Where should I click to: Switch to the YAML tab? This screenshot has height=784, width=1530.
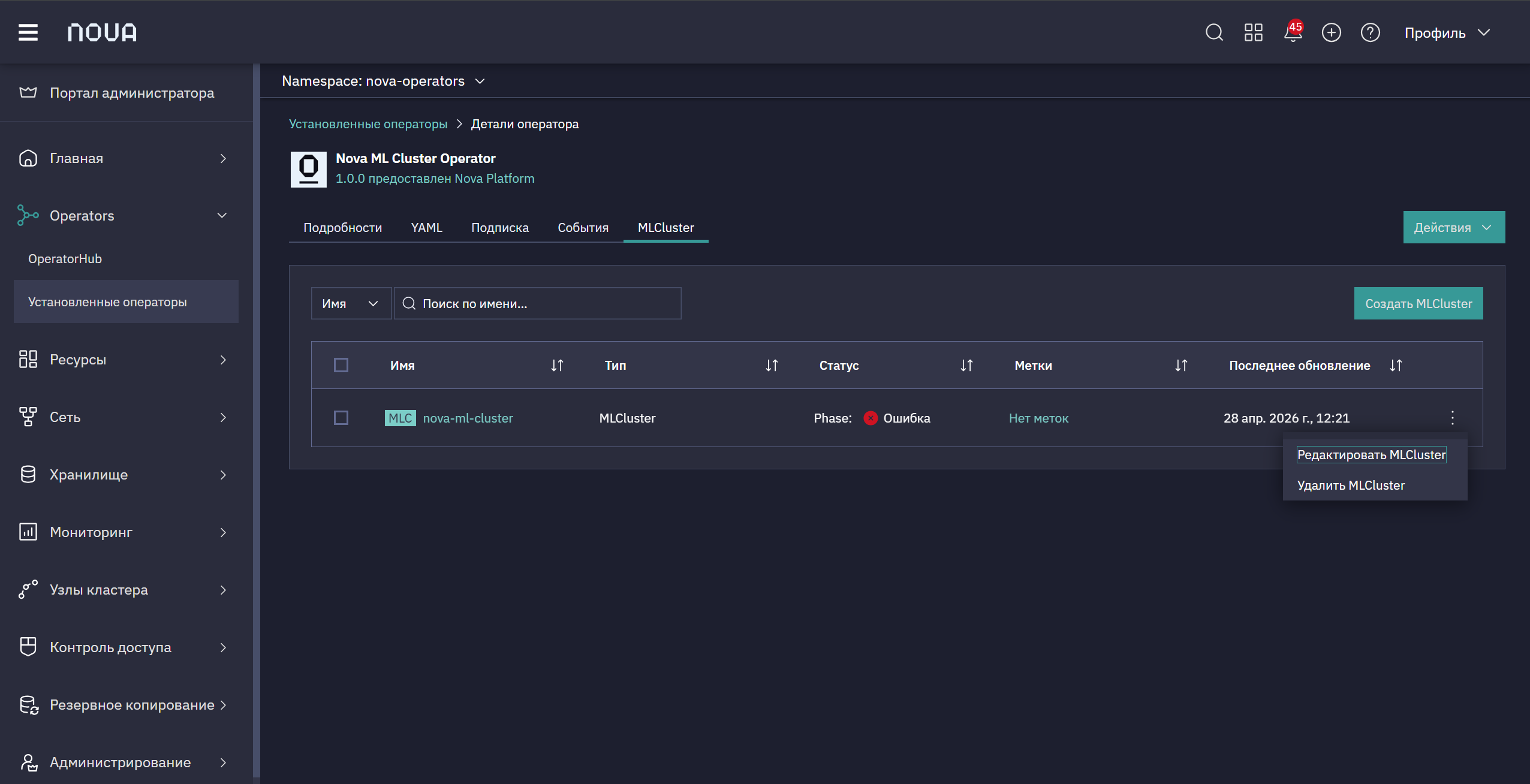(426, 228)
